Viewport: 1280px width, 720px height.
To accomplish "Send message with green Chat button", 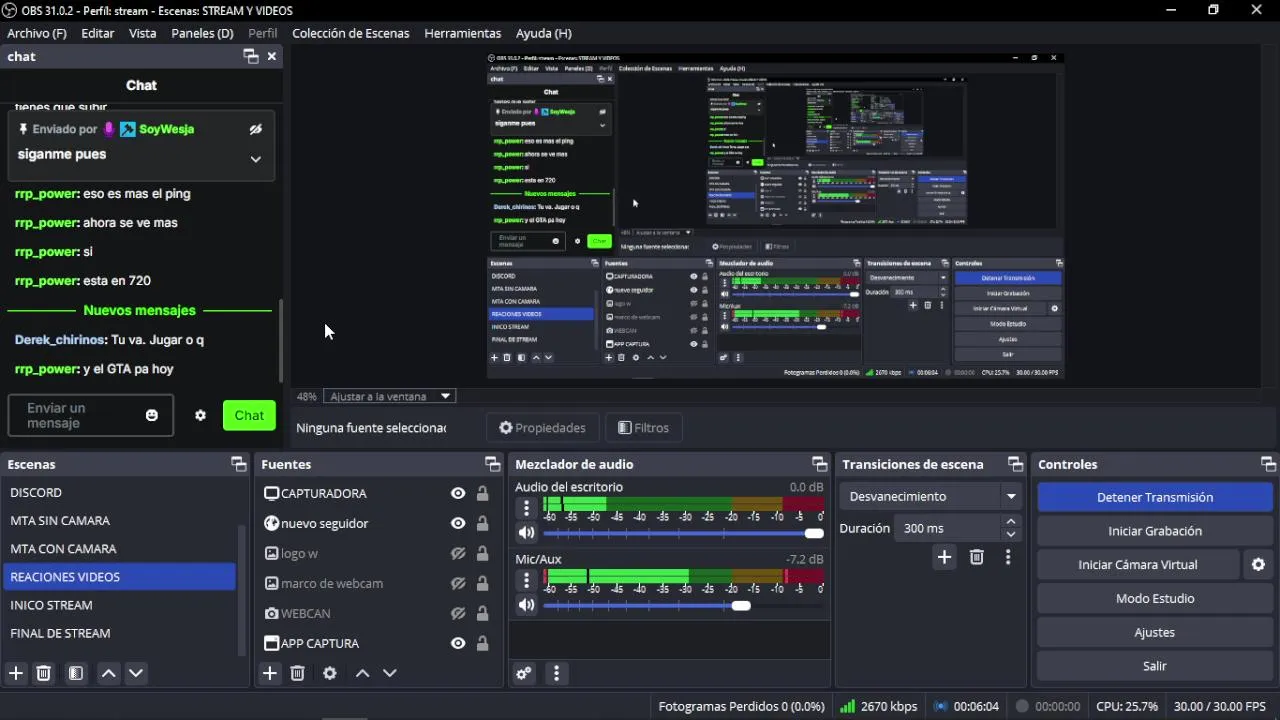I will [x=249, y=415].
